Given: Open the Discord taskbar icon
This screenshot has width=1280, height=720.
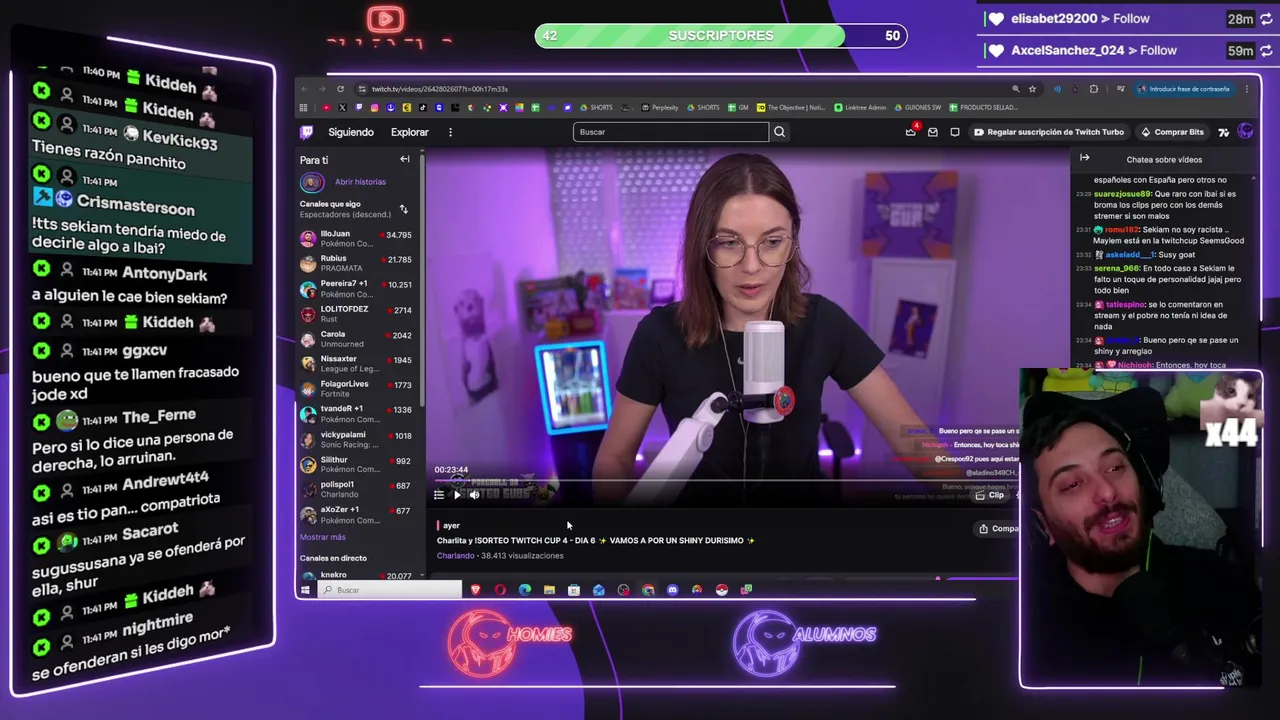Looking at the screenshot, I should click(672, 590).
